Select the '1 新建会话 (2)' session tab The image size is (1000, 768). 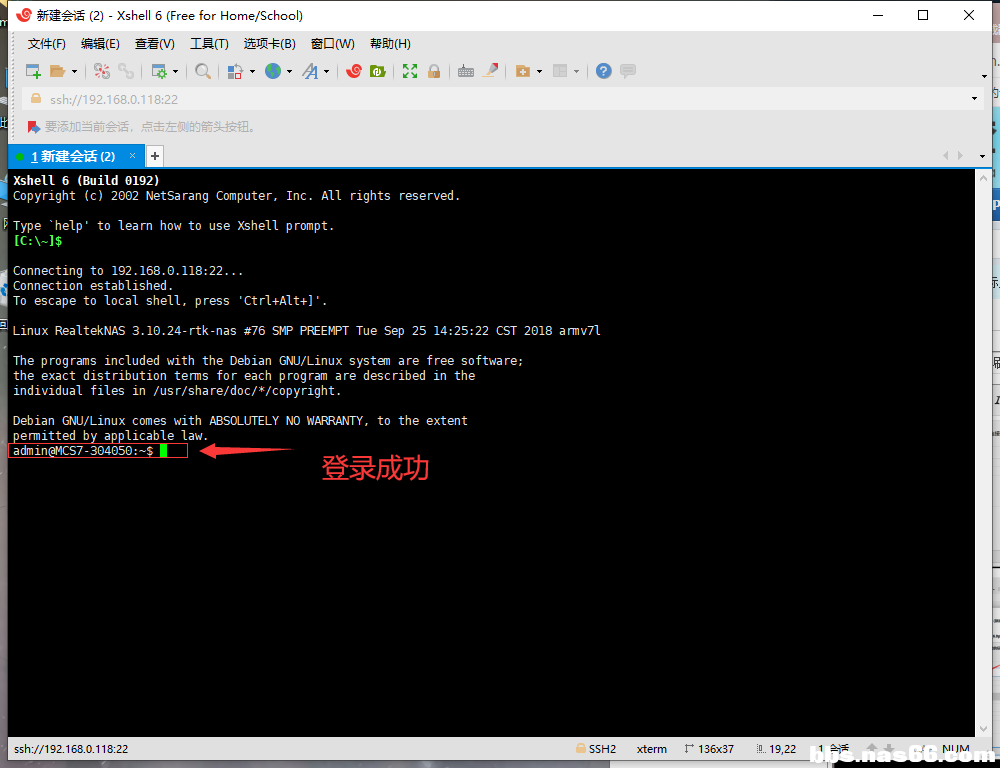(73, 156)
